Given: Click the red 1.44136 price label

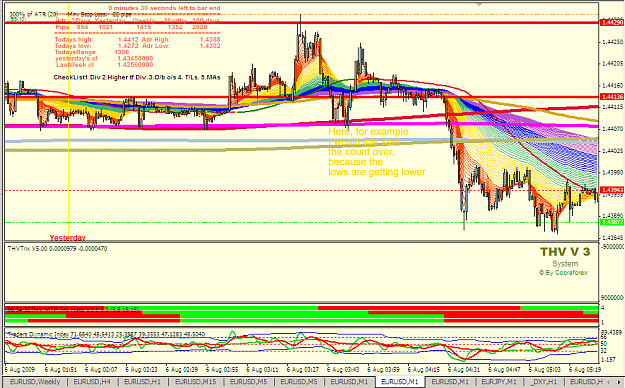Looking at the screenshot, I should pyautogui.click(x=612, y=97).
